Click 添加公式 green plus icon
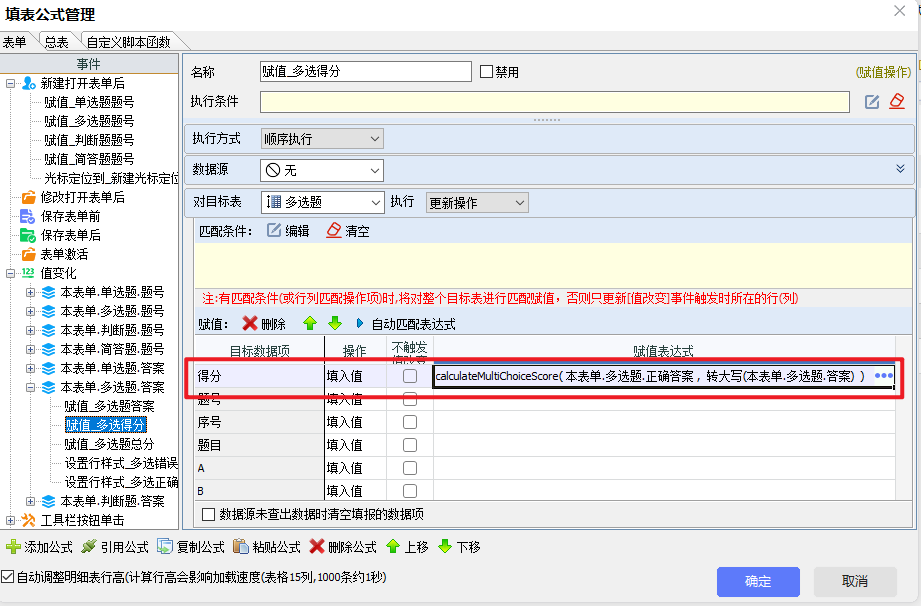The image size is (921, 606). tap(13, 547)
